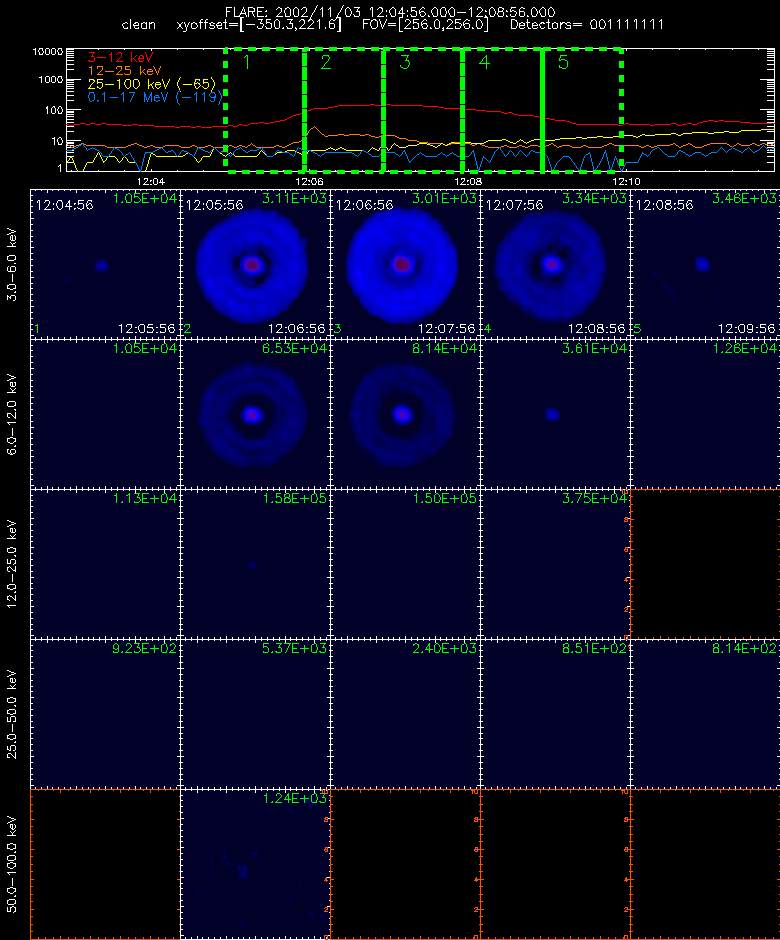The image size is (780, 940).
Task: Open the 25.0-50.0 keV image labeled 5.37E+03
Action: (x=255, y=713)
